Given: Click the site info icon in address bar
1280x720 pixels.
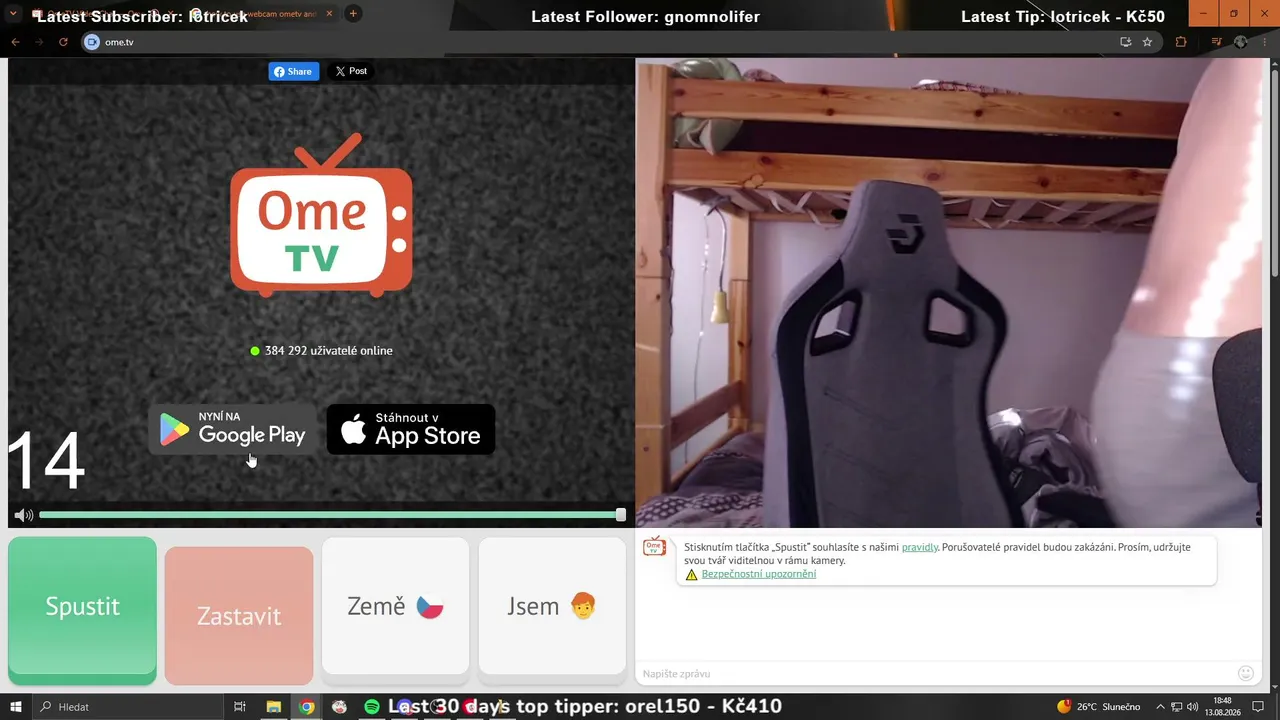Looking at the screenshot, I should 92,42.
